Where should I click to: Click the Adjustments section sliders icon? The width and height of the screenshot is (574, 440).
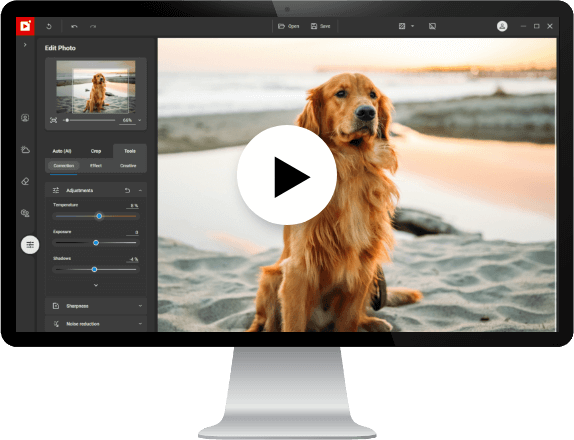pyautogui.click(x=56, y=190)
